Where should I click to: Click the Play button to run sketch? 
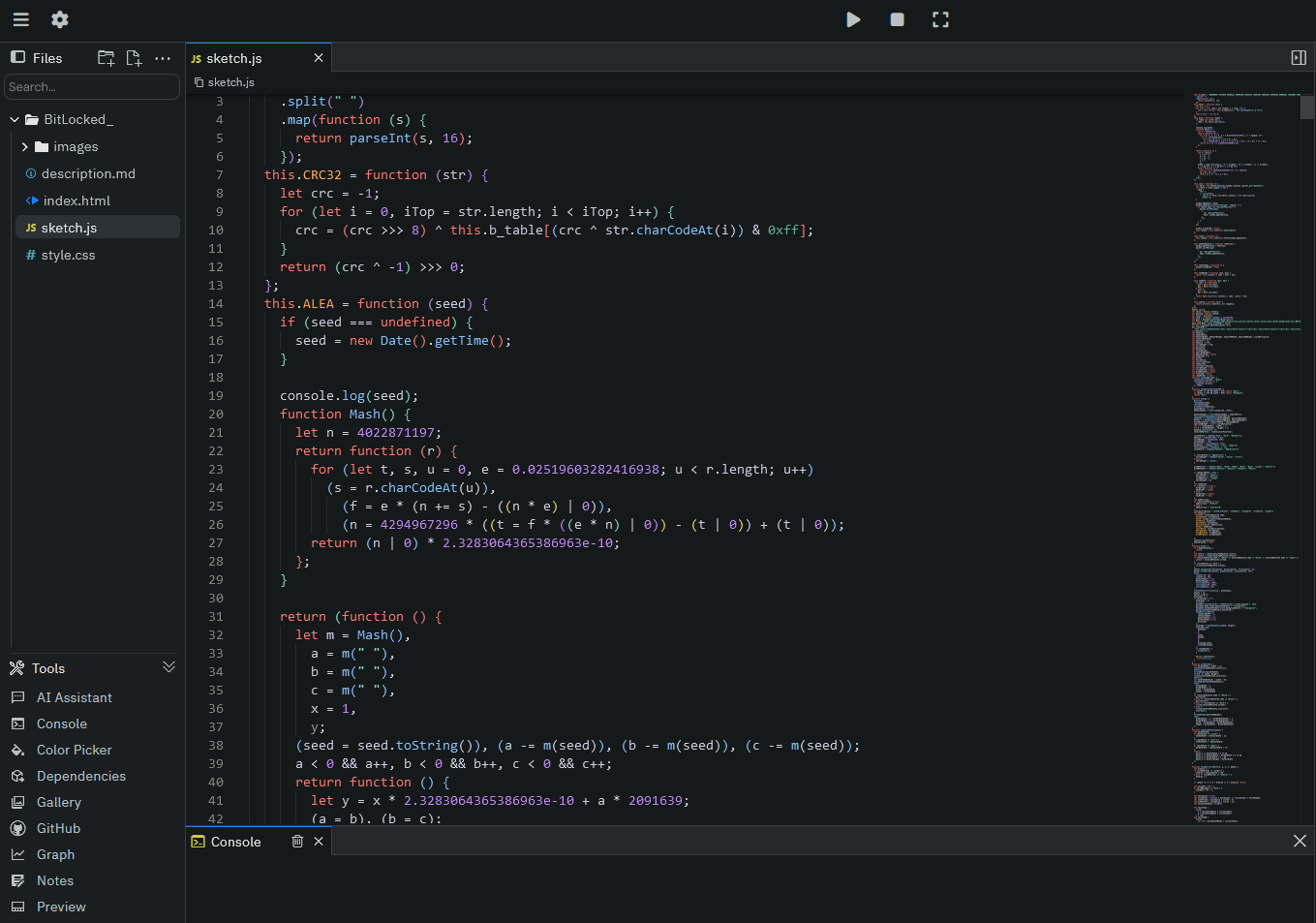pos(853,19)
